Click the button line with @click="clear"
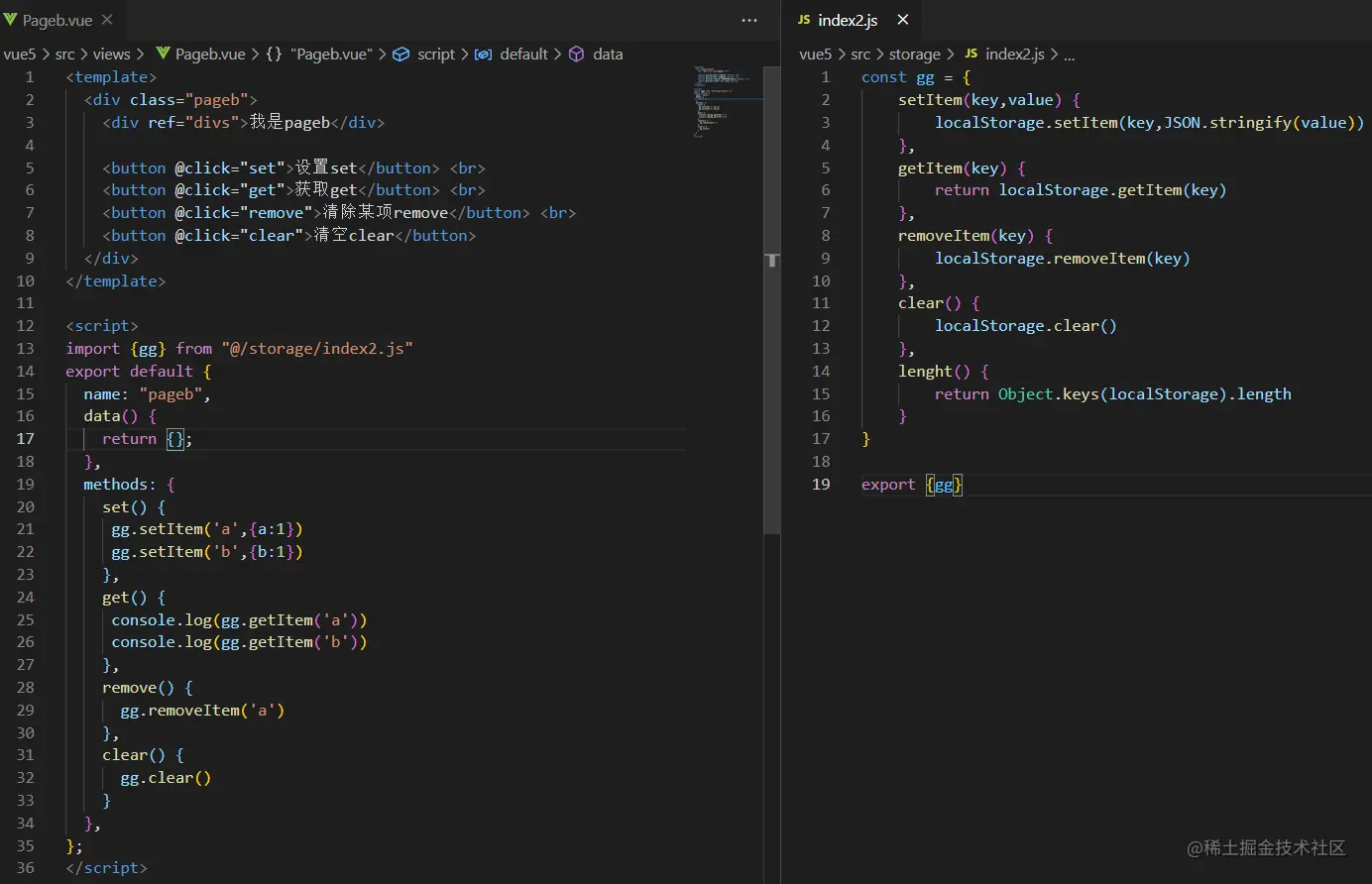Image resolution: width=1372 pixels, height=884 pixels. click(x=289, y=236)
